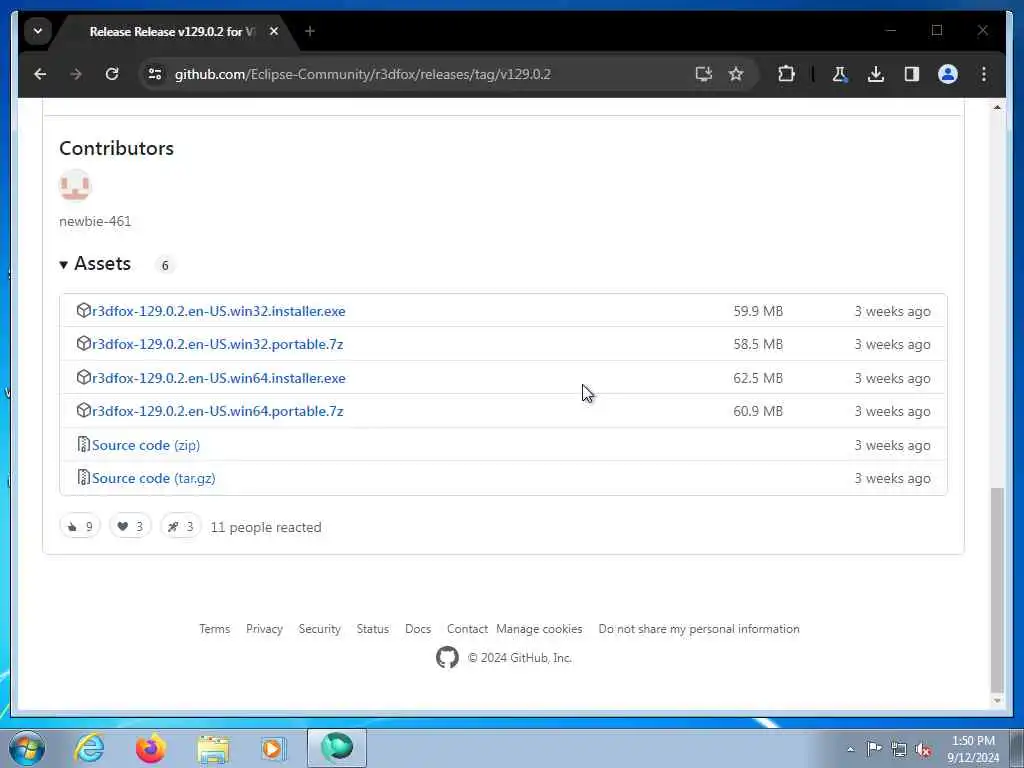Open Windows Explorer from taskbar
The height and width of the screenshot is (768, 1024).
point(213,749)
